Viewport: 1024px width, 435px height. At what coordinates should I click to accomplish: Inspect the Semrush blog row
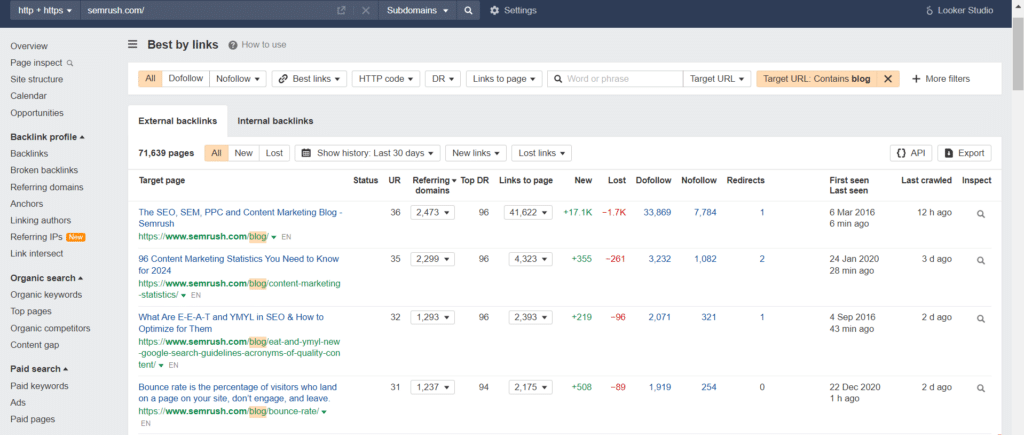[x=980, y=214]
